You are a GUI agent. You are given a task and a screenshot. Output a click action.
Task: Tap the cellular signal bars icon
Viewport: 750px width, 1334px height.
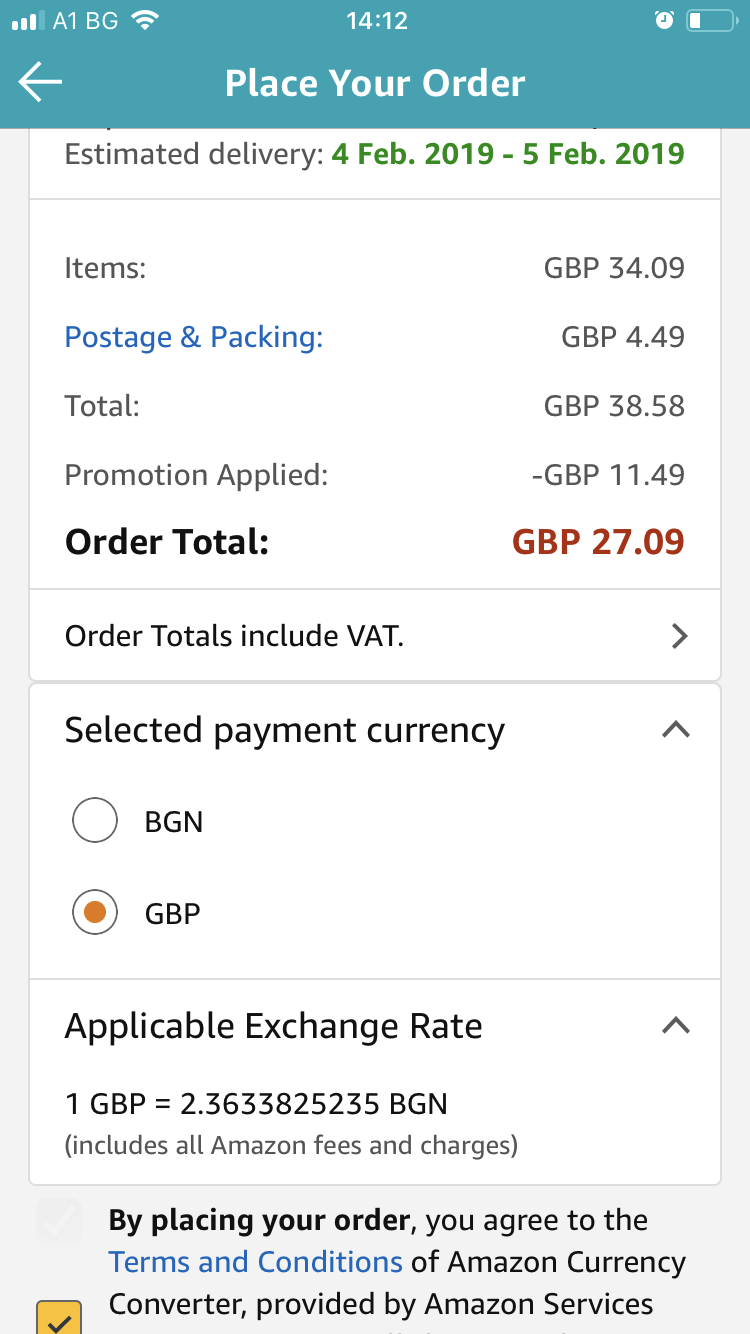[x=29, y=21]
